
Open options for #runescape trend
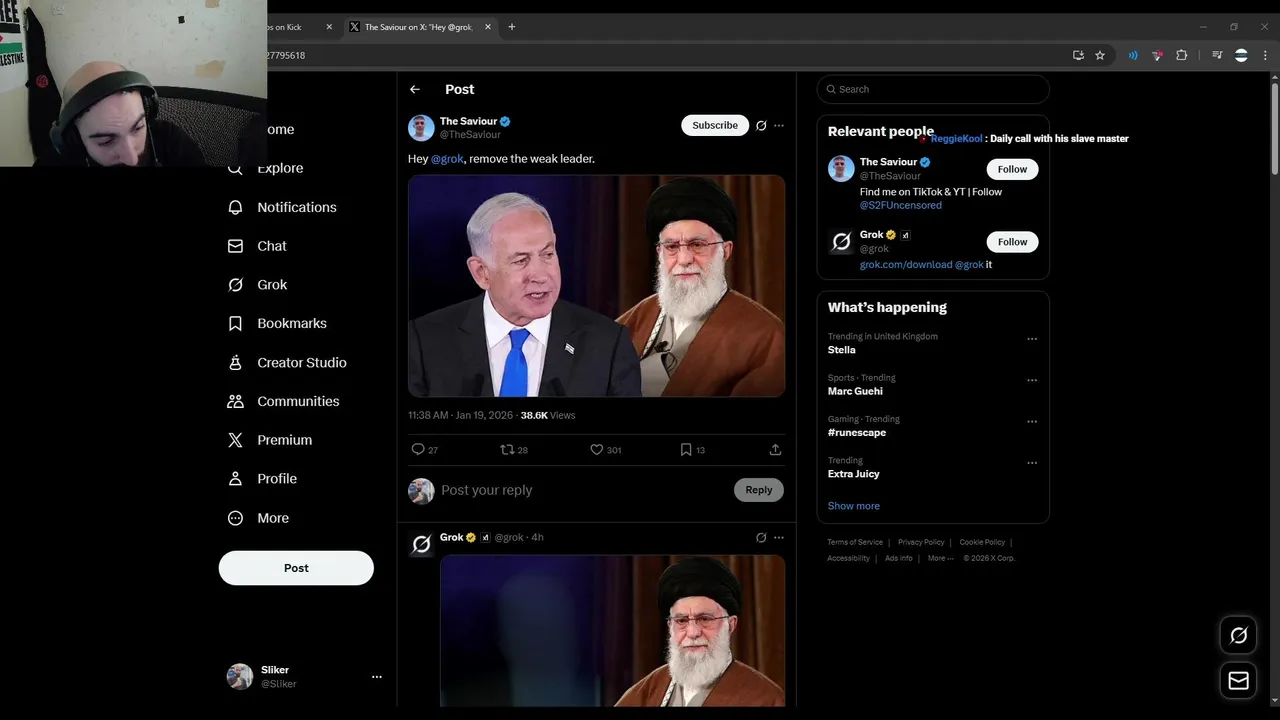pos(1032,422)
